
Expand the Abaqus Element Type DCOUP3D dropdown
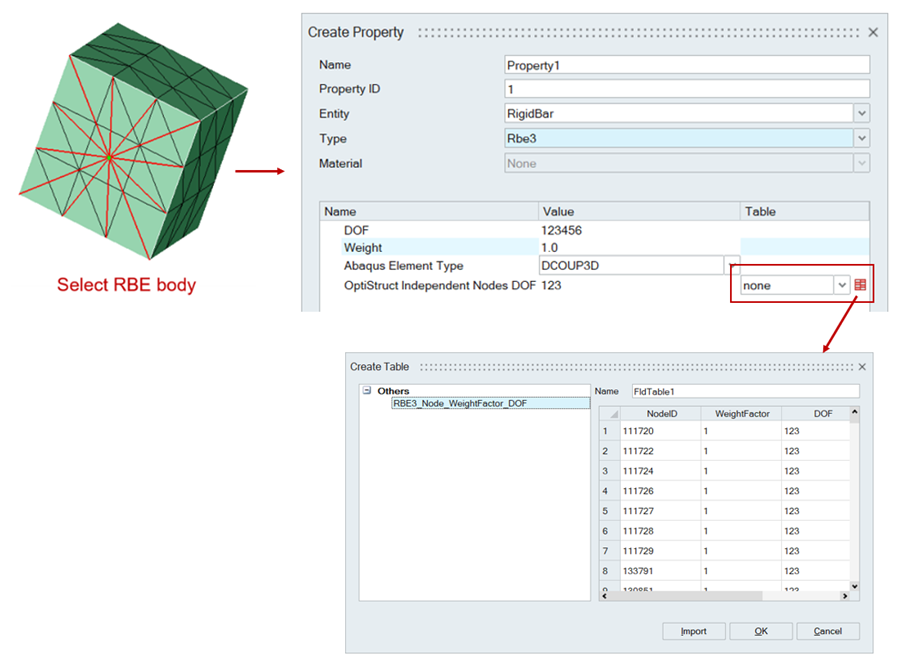click(733, 265)
